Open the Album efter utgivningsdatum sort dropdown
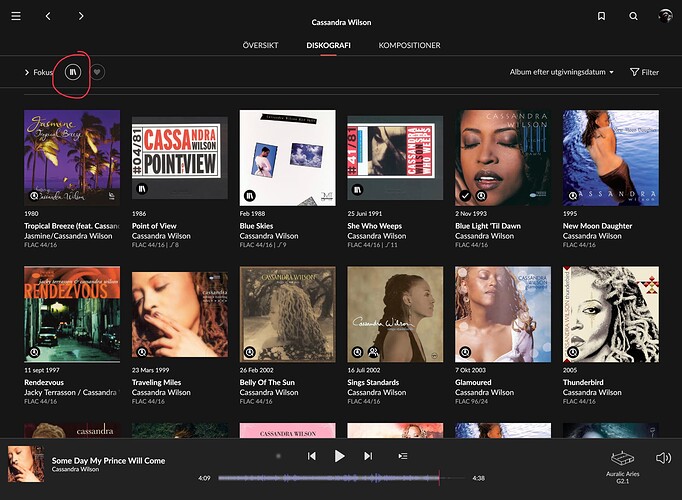 click(x=562, y=72)
